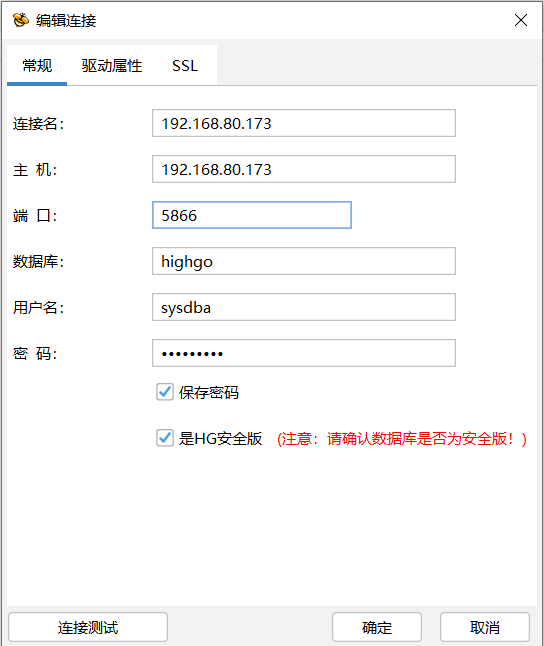Focus the 主机 host address field
This screenshot has width=544, height=646.
[304, 169]
